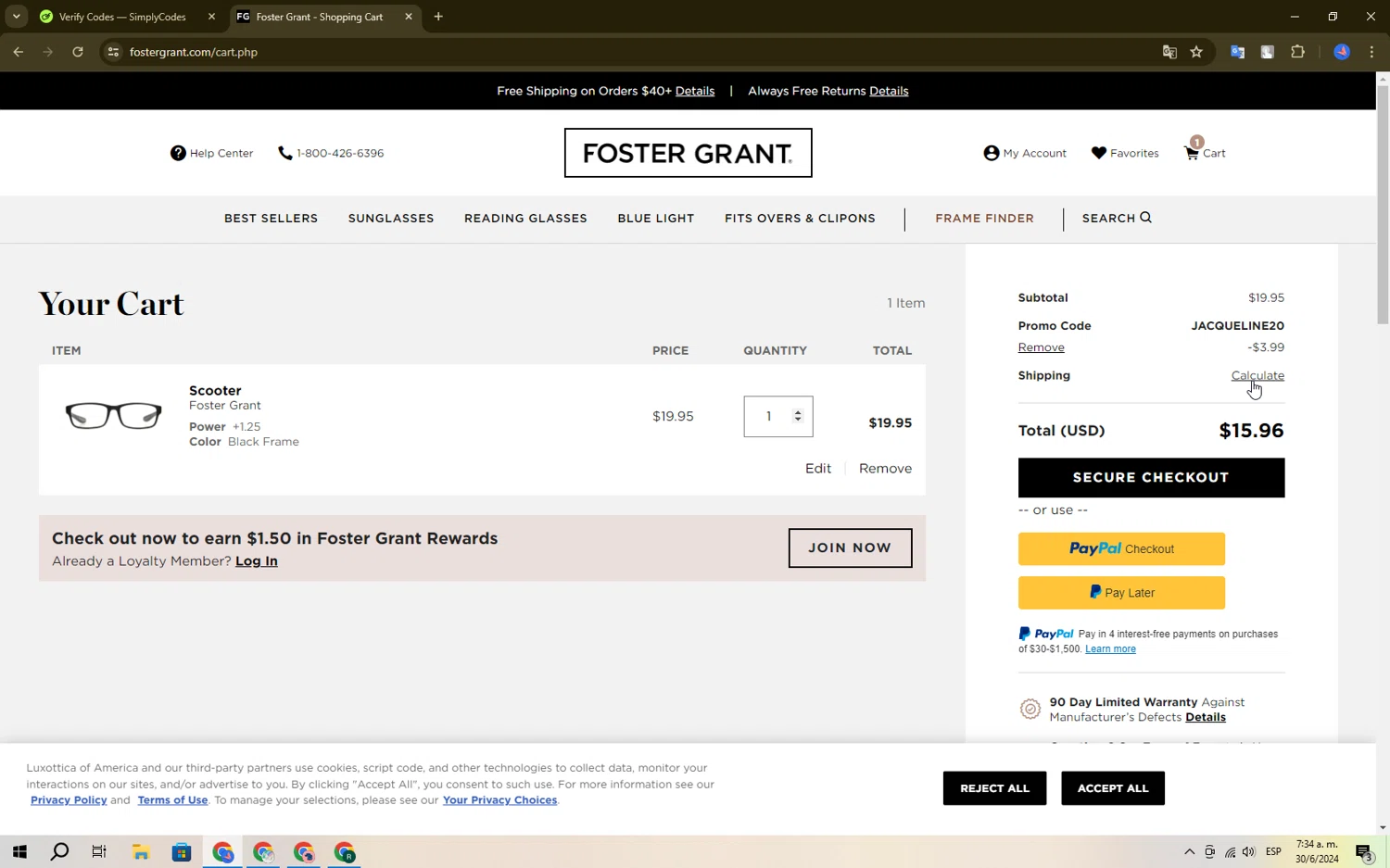Go back with browser back arrow

click(x=19, y=52)
